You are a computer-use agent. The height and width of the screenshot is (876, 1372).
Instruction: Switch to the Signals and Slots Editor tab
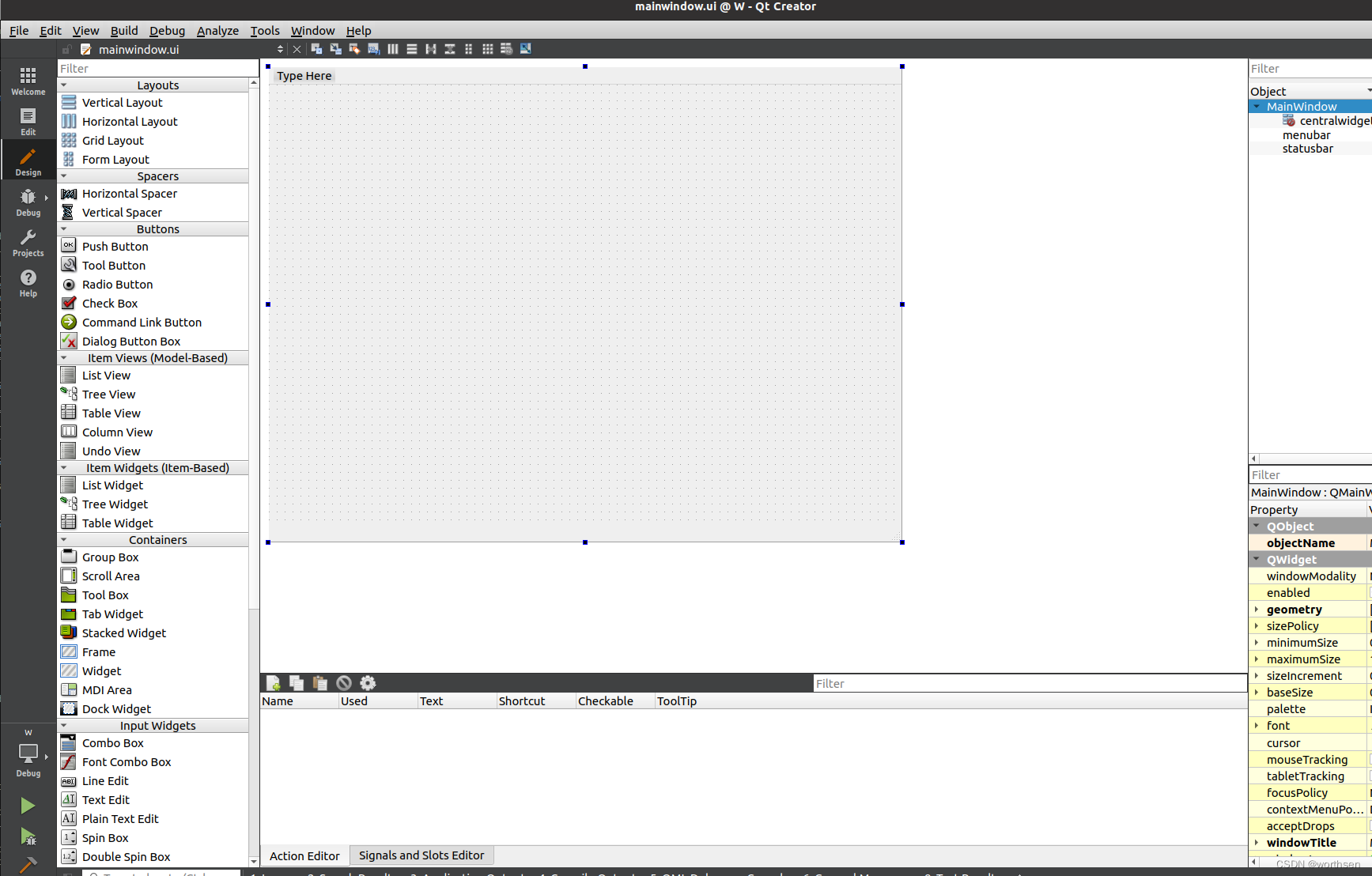421,855
